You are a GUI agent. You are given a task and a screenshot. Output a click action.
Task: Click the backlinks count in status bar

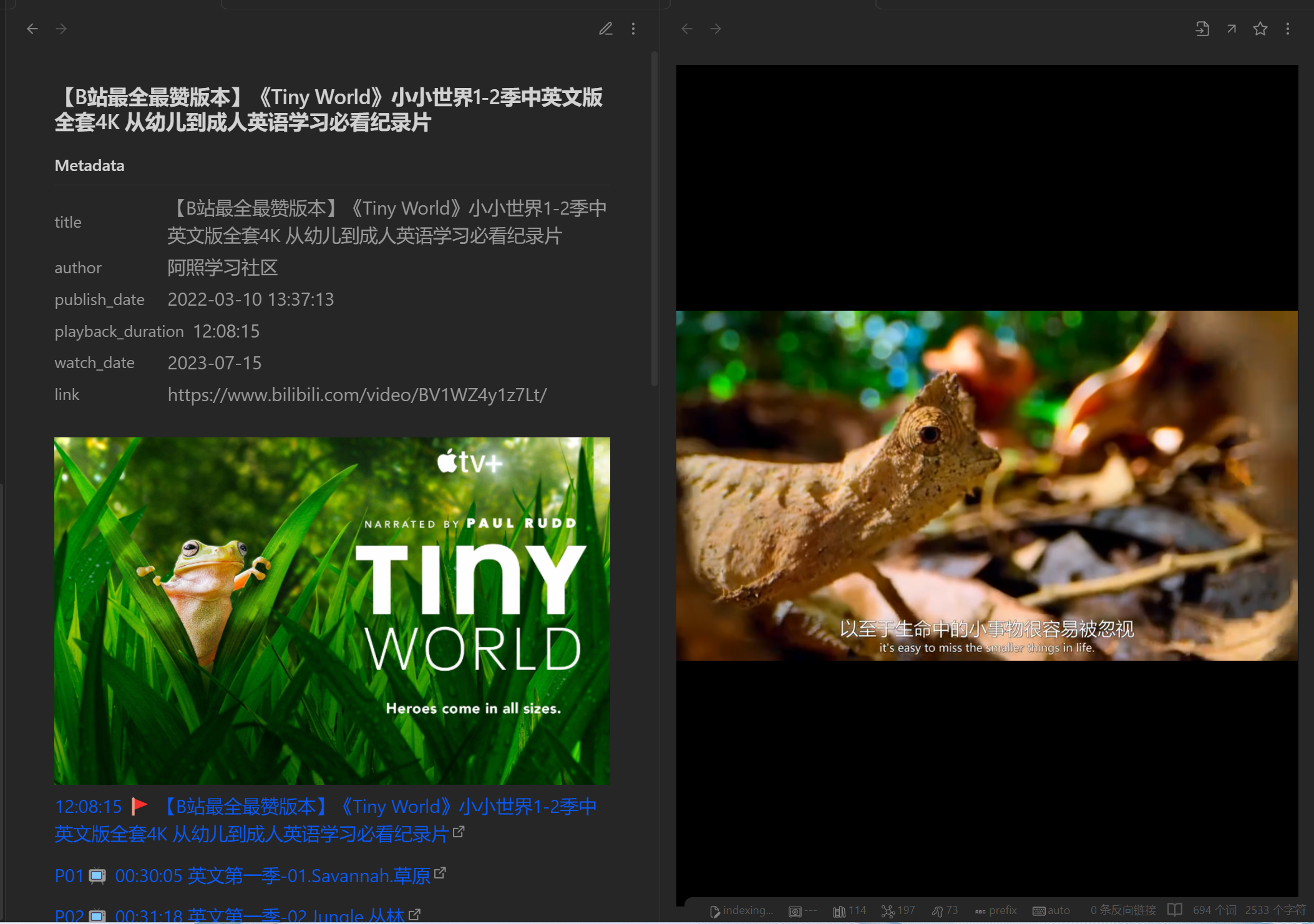1123,910
